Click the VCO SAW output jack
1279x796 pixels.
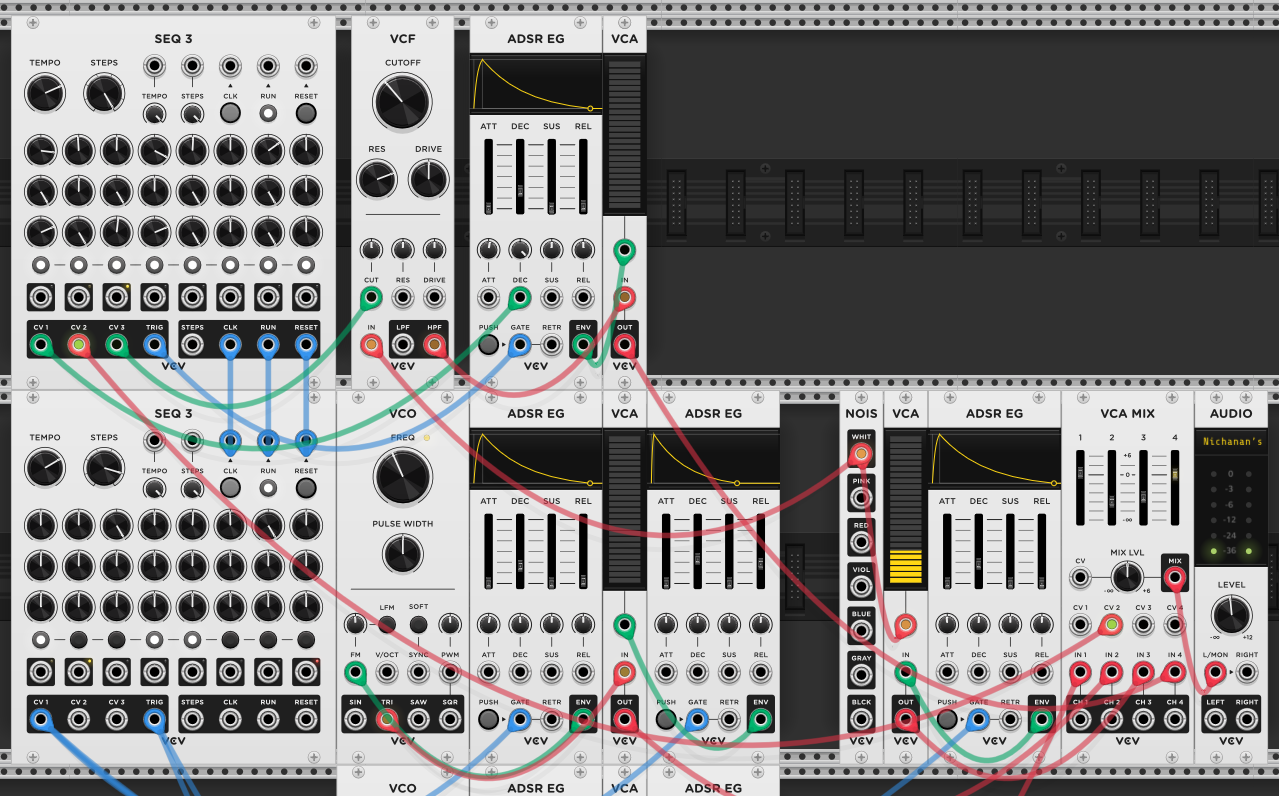pos(419,720)
